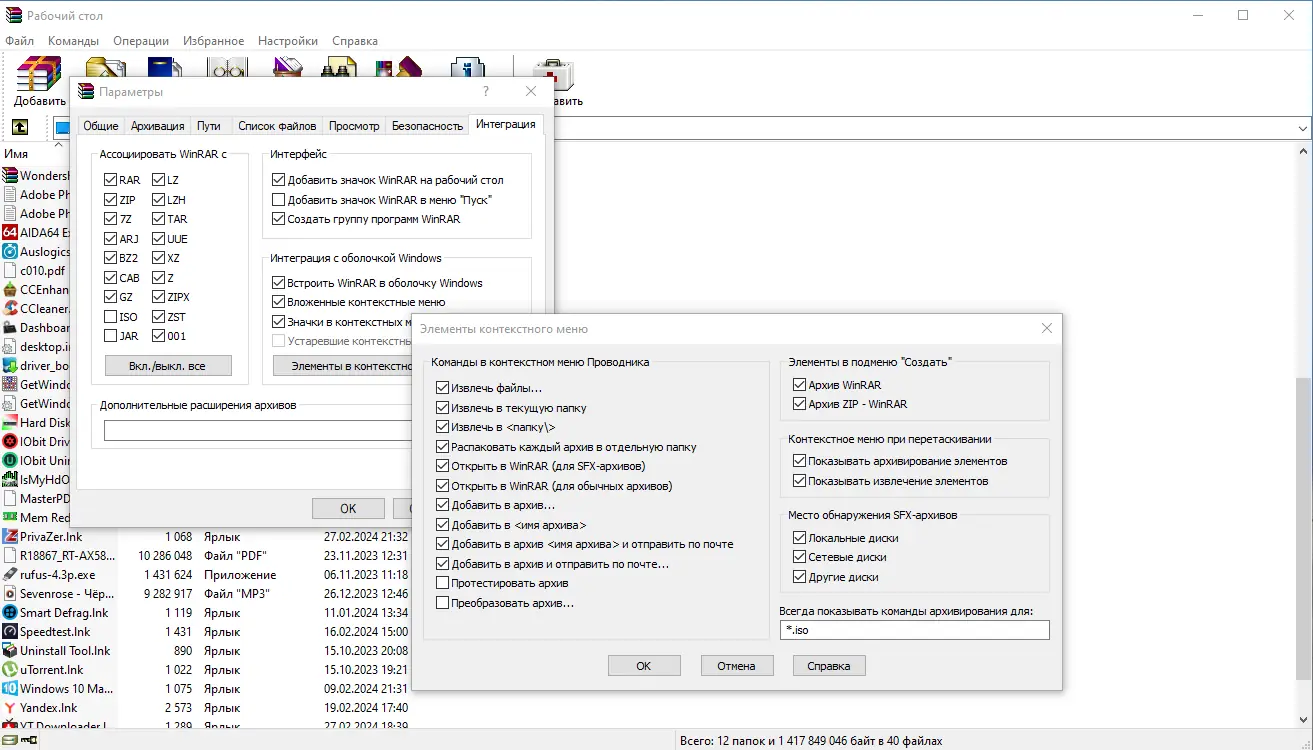The width and height of the screenshot is (1313, 750).
Task: Select the IsMyHdO file icon
Action: pyautogui.click(x=11, y=479)
